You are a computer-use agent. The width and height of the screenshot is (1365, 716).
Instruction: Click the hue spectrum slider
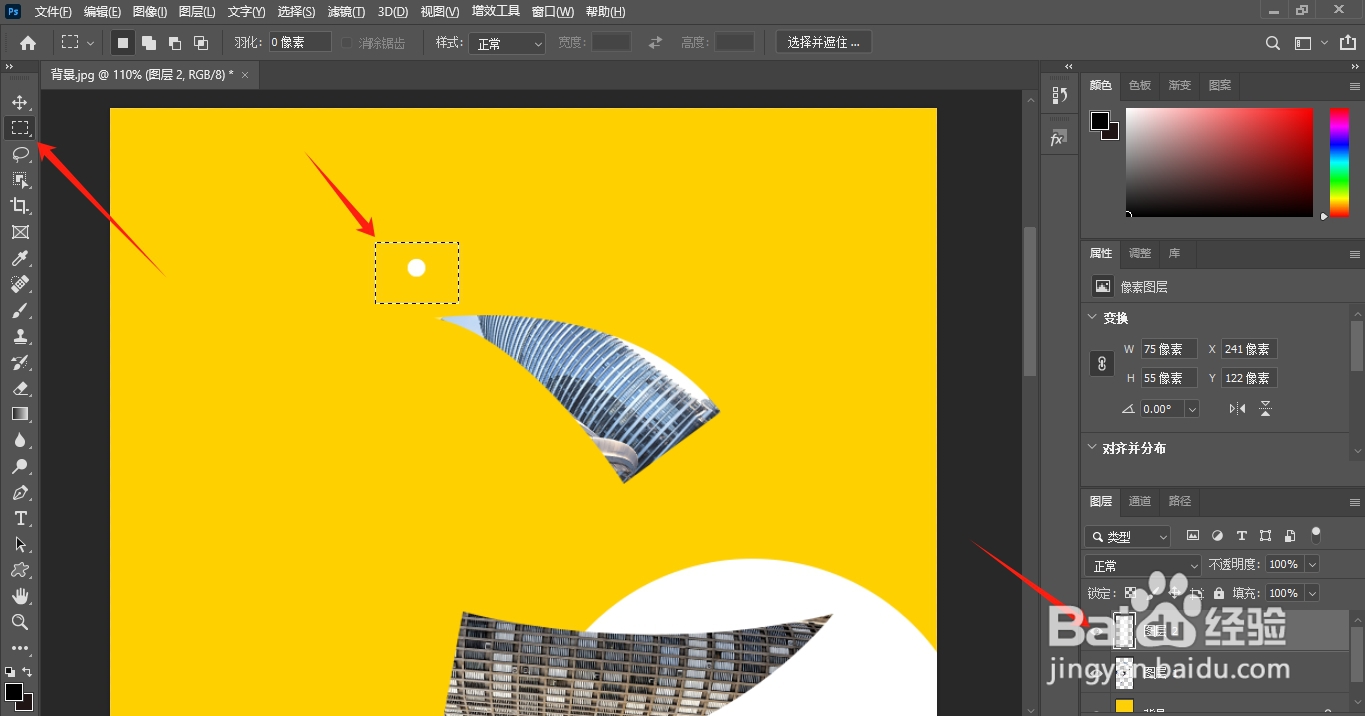[x=1339, y=162]
